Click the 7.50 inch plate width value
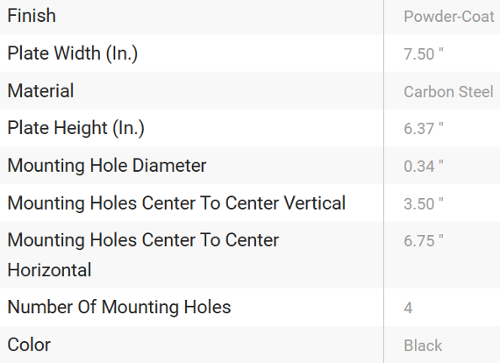The image size is (500, 363). pos(423,54)
